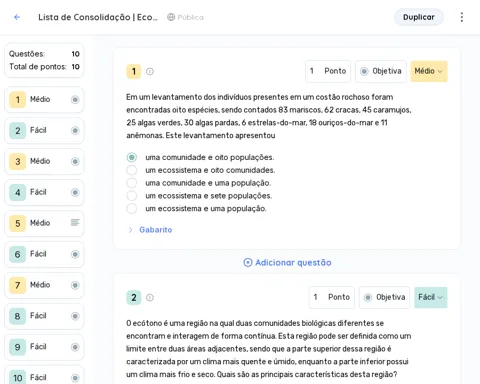The width and height of the screenshot is (480, 384).
Task: Click the 'Questões: 10' count text
Action: [44, 54]
